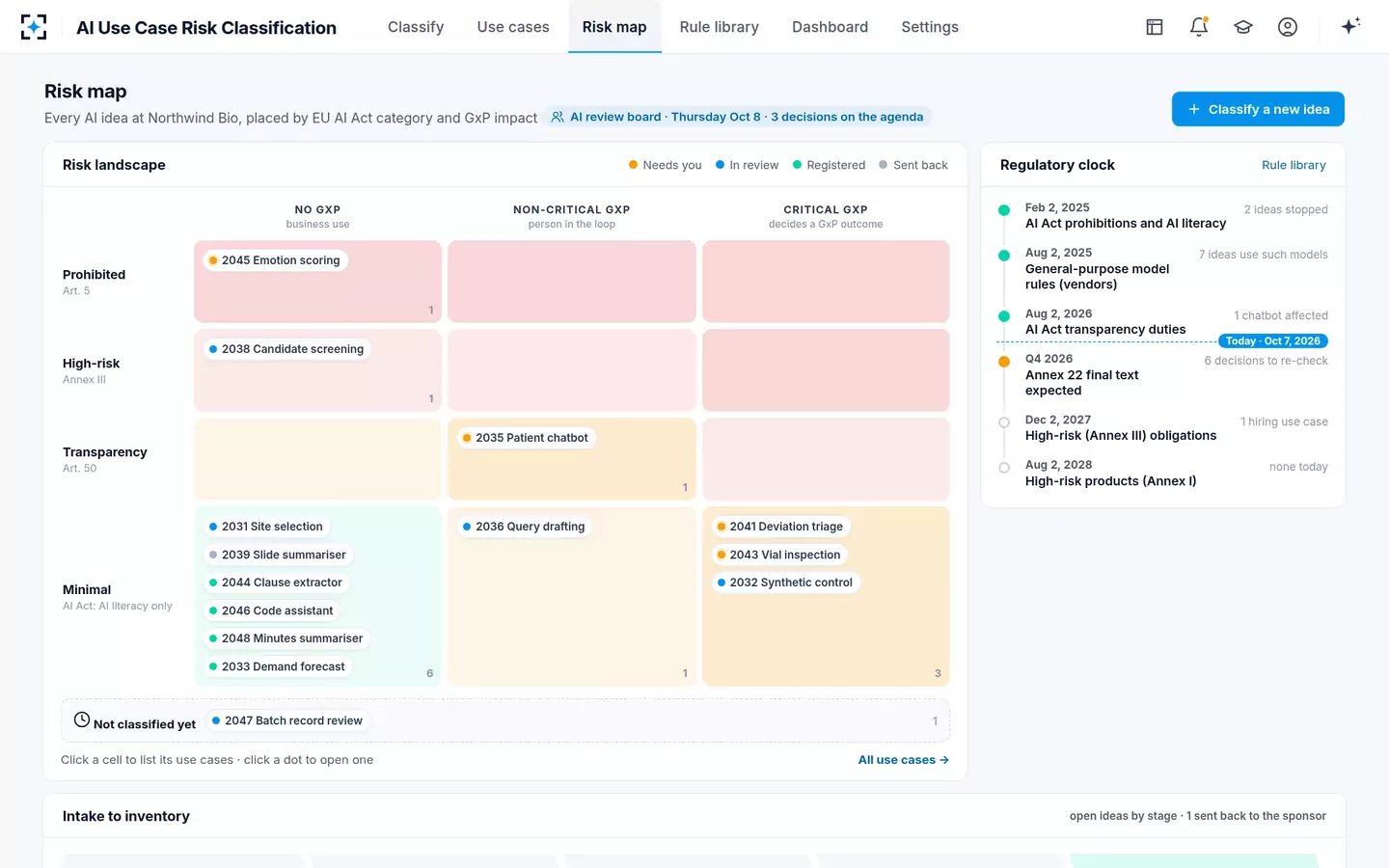Image resolution: width=1389 pixels, height=868 pixels.
Task: Open 2044 Clause extractor use case
Action: point(276,583)
